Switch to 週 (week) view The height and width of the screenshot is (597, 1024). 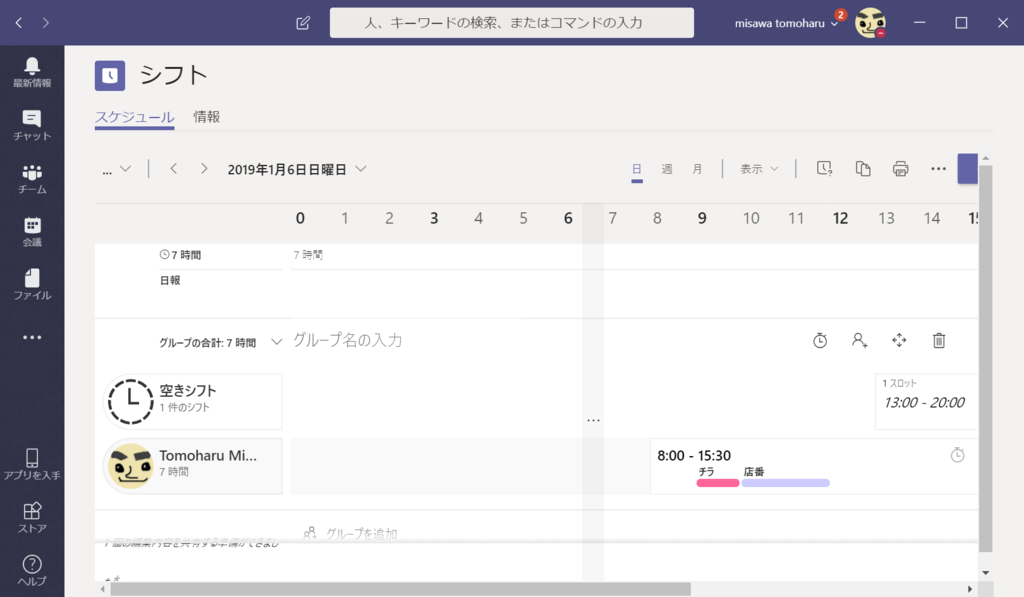click(x=666, y=169)
